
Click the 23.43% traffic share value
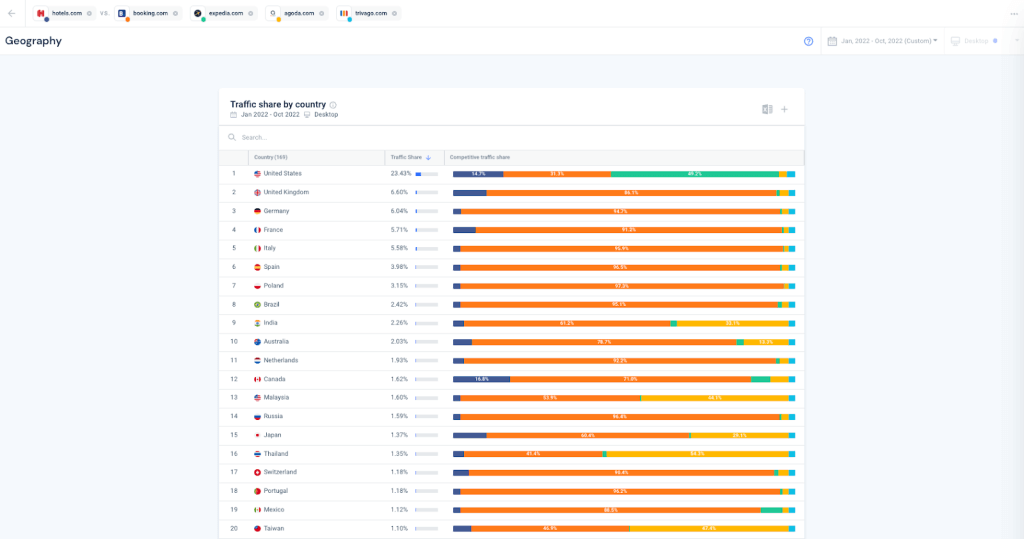(400, 174)
